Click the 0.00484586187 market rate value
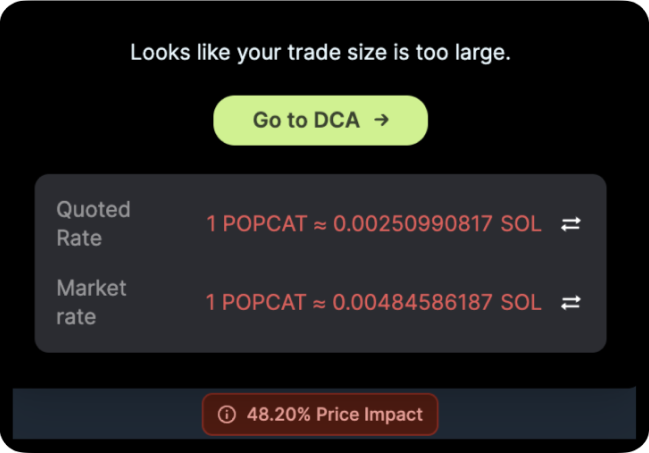The width and height of the screenshot is (649, 453). click(413, 302)
